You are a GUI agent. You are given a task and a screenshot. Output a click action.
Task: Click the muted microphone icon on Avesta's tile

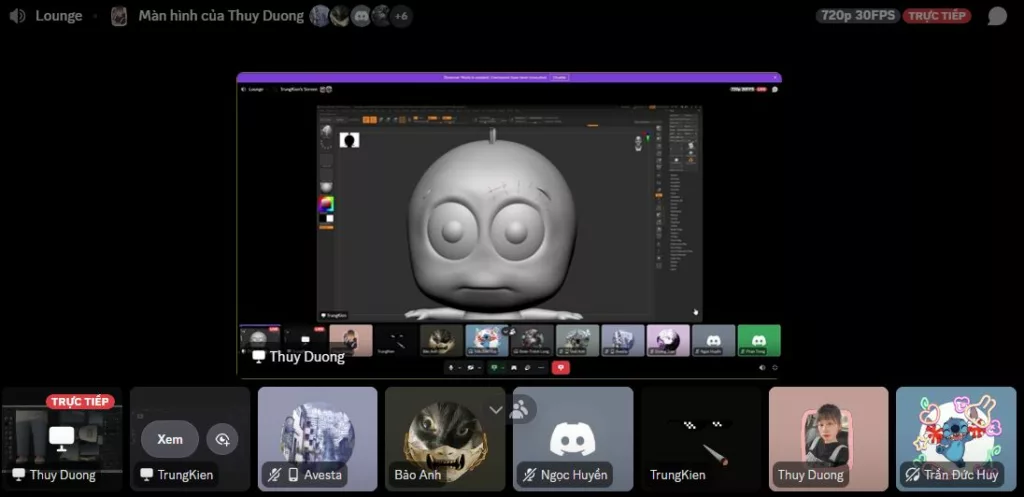(273, 475)
